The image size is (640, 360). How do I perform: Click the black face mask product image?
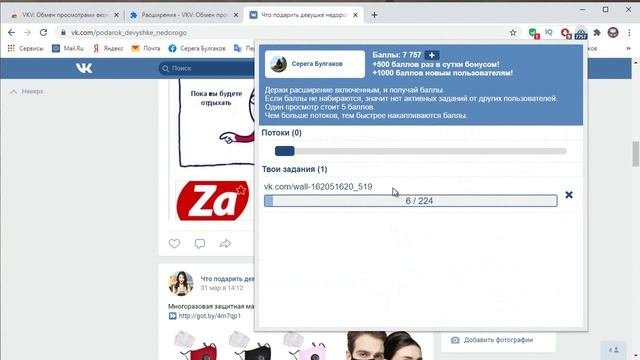251,346
